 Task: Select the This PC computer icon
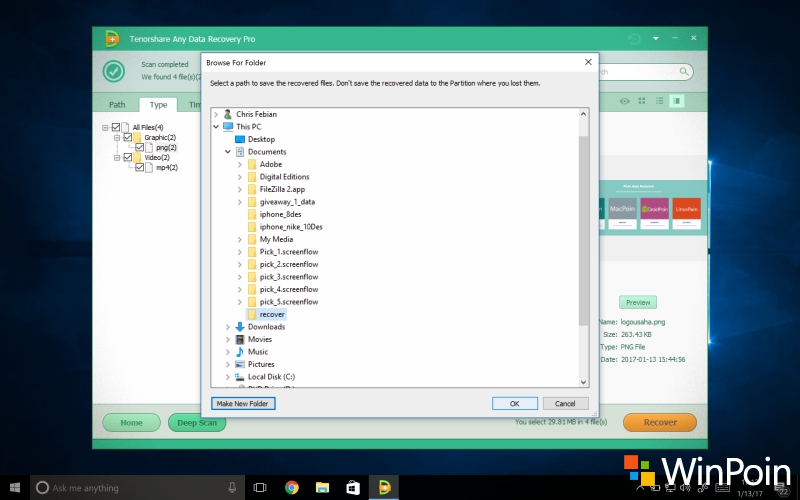point(228,127)
